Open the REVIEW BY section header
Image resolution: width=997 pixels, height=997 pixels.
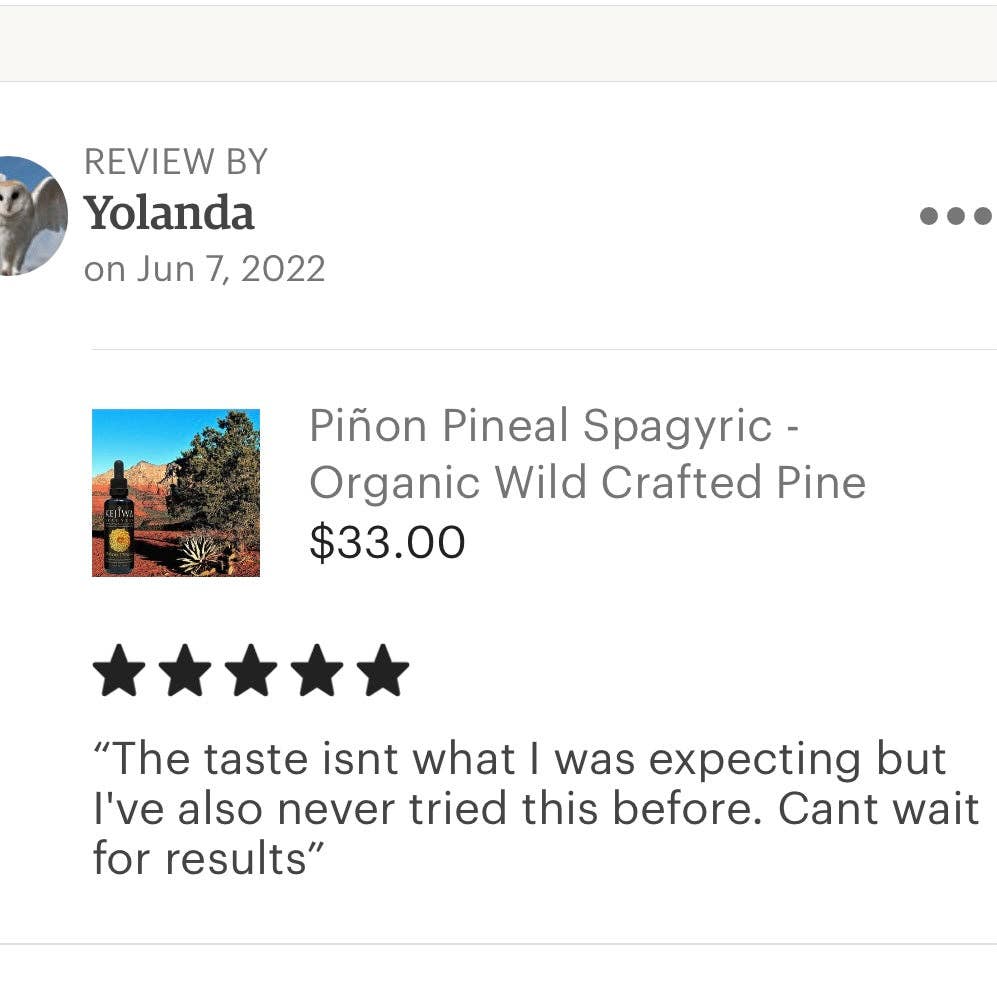point(176,161)
